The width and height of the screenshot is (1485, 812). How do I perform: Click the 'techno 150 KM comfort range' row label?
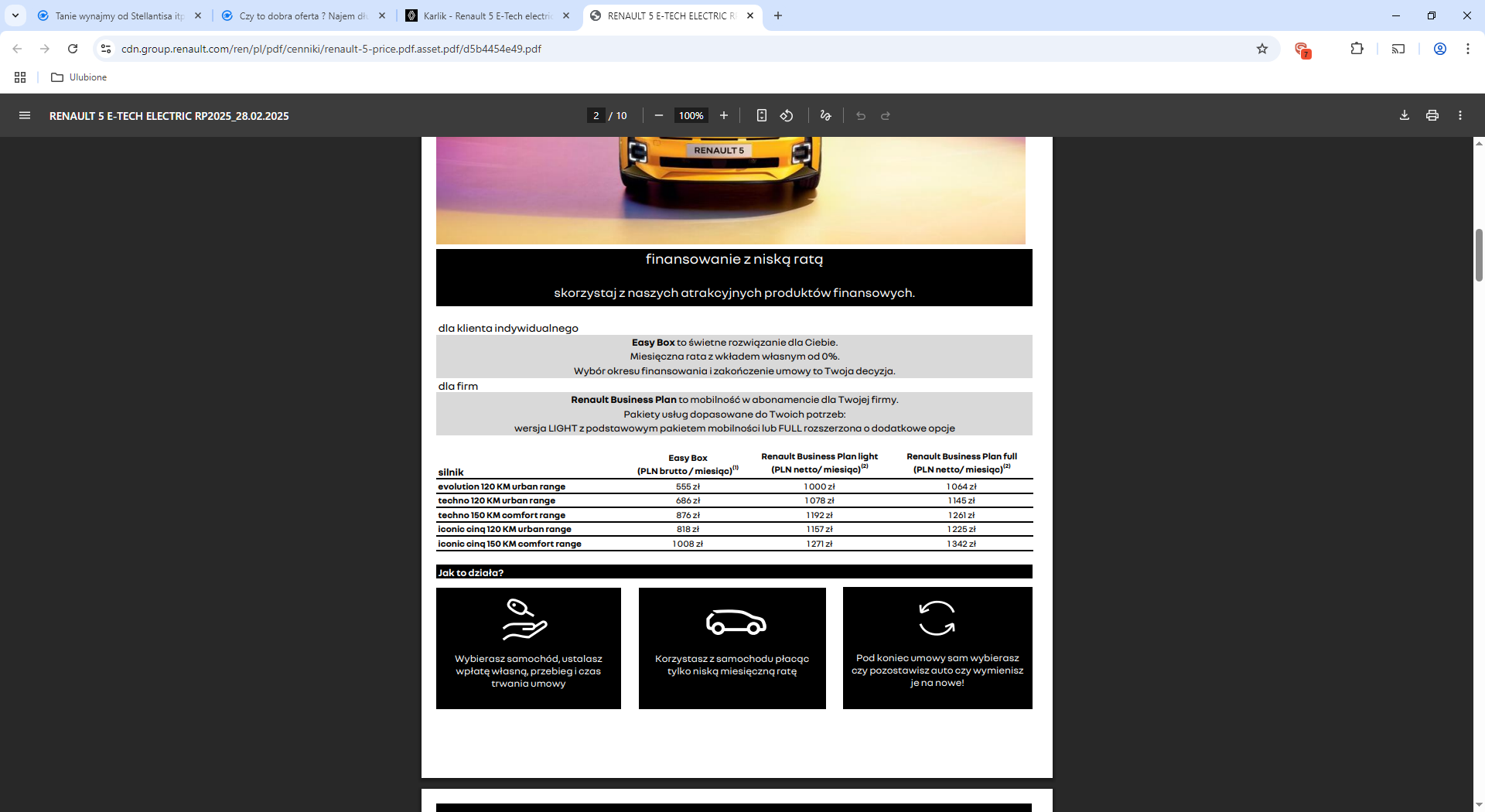coord(502,515)
